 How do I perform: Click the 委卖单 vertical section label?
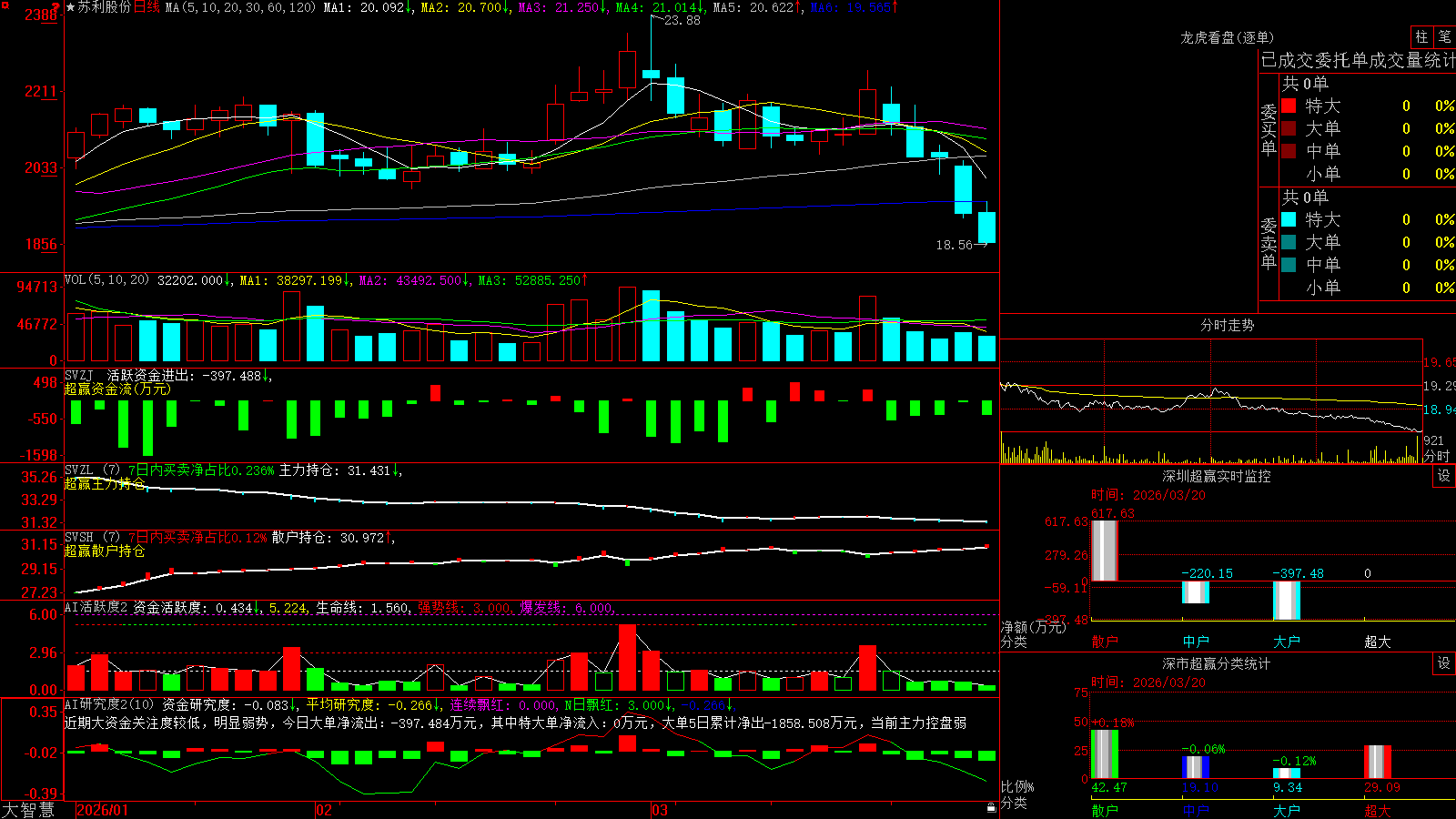1269,244
